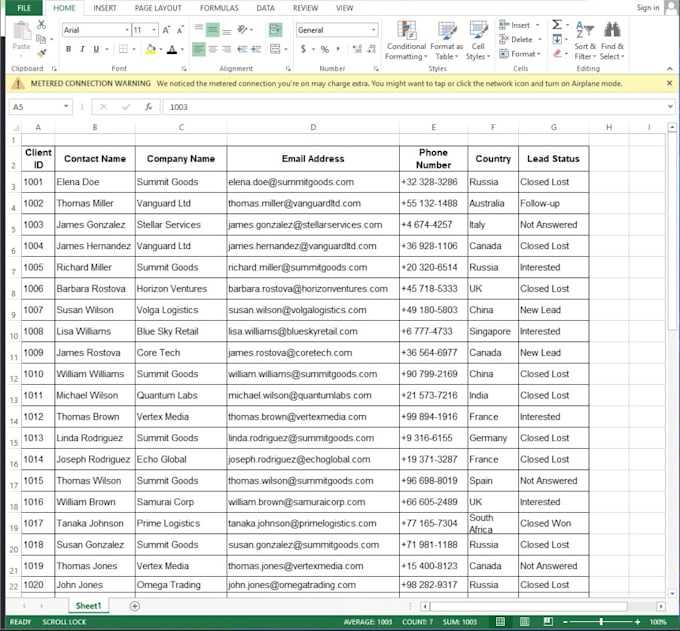The width and height of the screenshot is (680, 631).
Task: Toggle Middle Align
Action: (x=212, y=29)
